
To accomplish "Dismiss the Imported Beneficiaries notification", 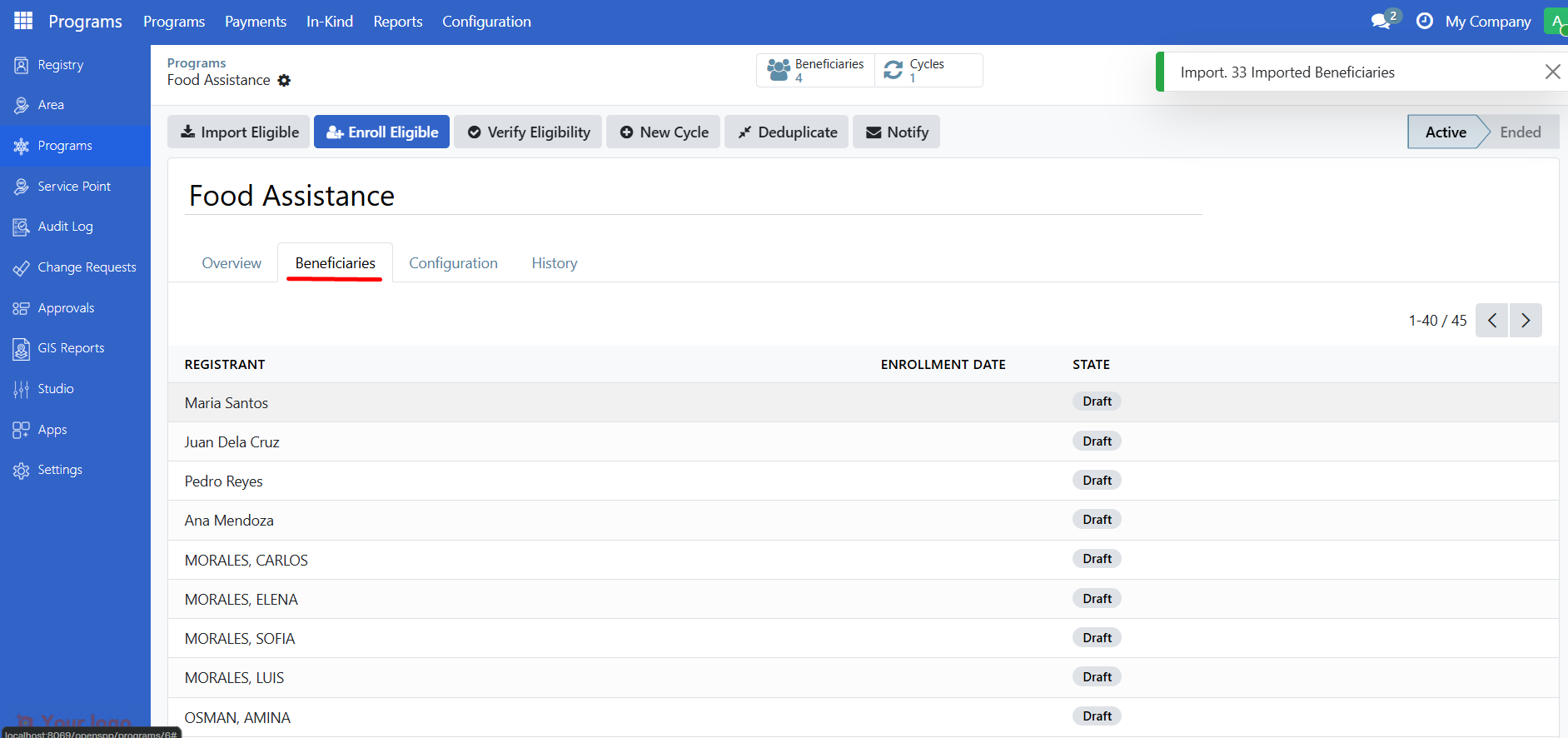I will [1552, 72].
